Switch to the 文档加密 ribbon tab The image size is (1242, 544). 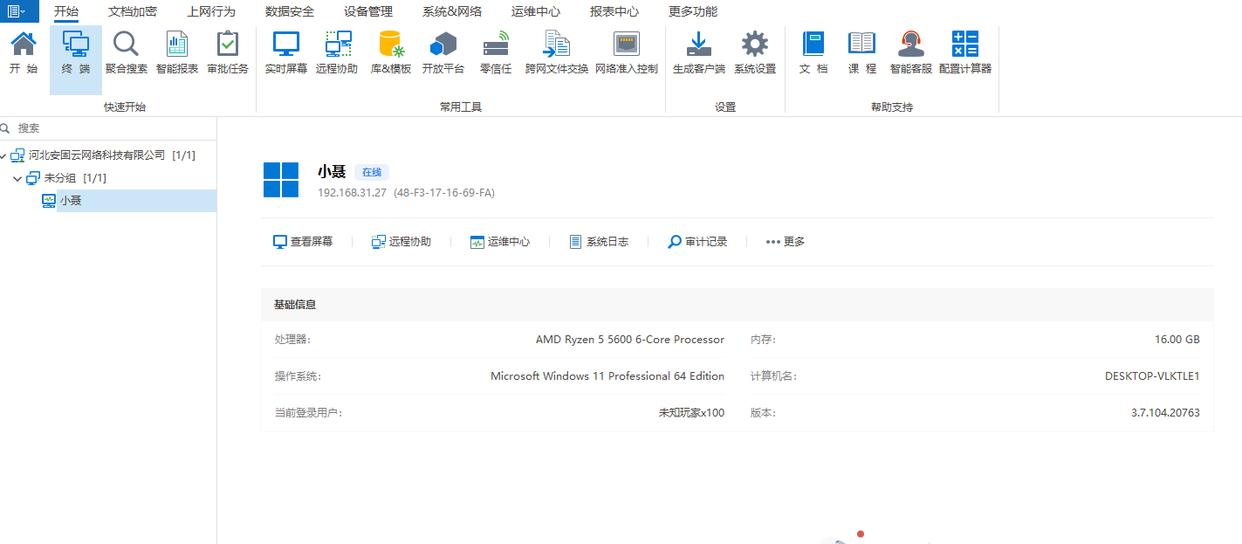coord(132,12)
